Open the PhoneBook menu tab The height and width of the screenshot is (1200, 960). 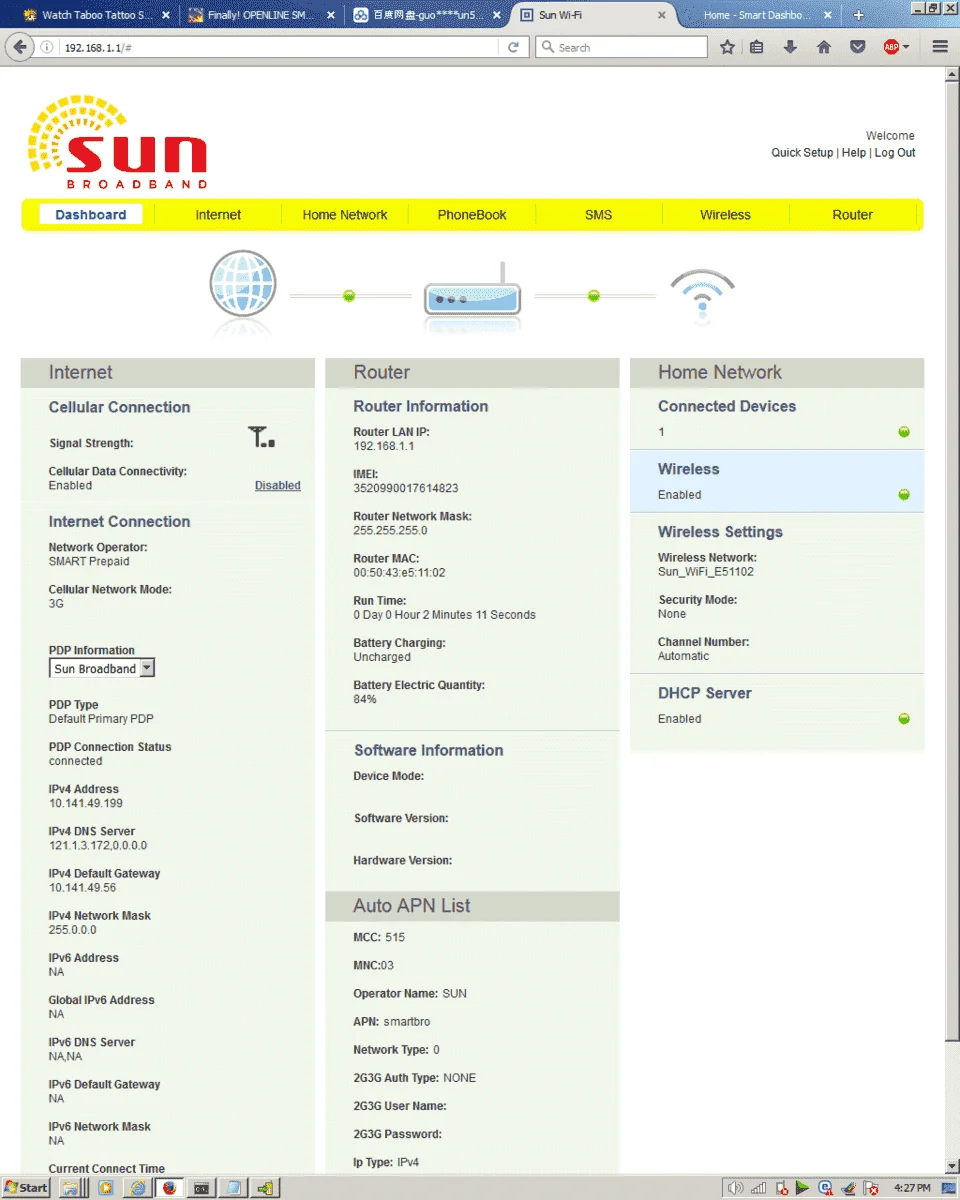(x=472, y=214)
